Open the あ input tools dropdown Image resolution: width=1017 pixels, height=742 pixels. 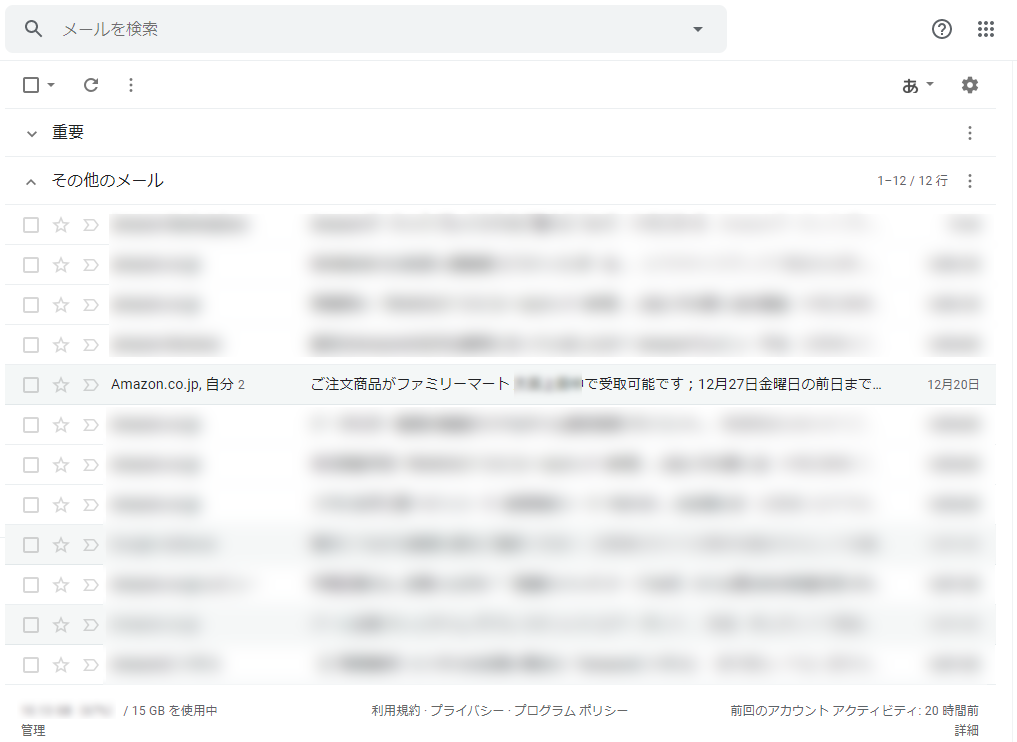coord(918,85)
